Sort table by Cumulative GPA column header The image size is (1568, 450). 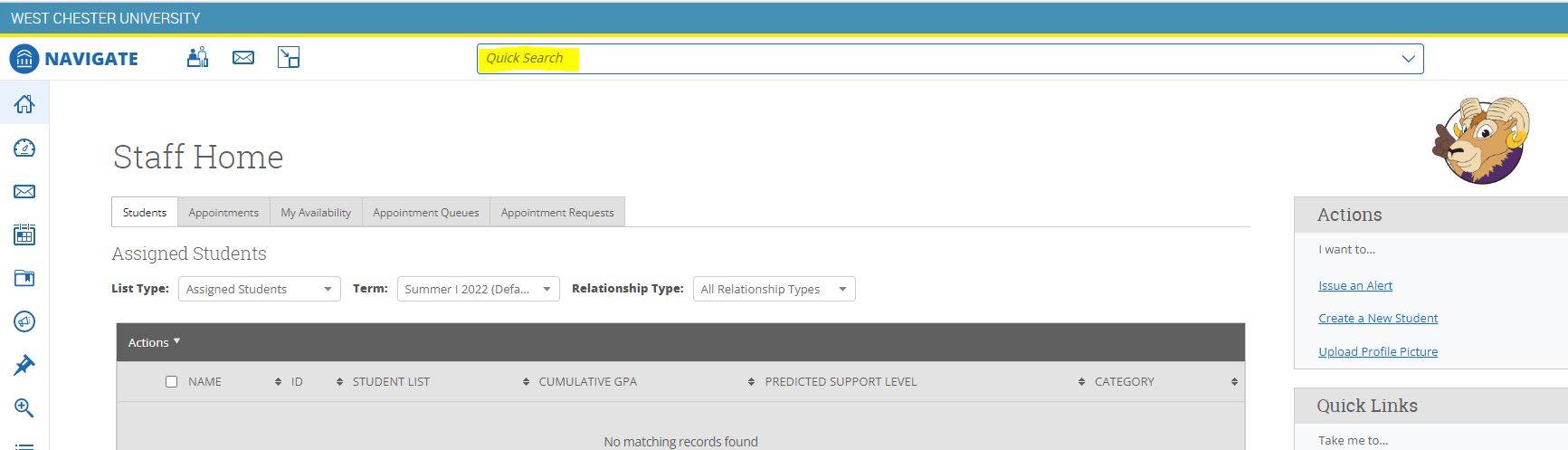coord(587,382)
